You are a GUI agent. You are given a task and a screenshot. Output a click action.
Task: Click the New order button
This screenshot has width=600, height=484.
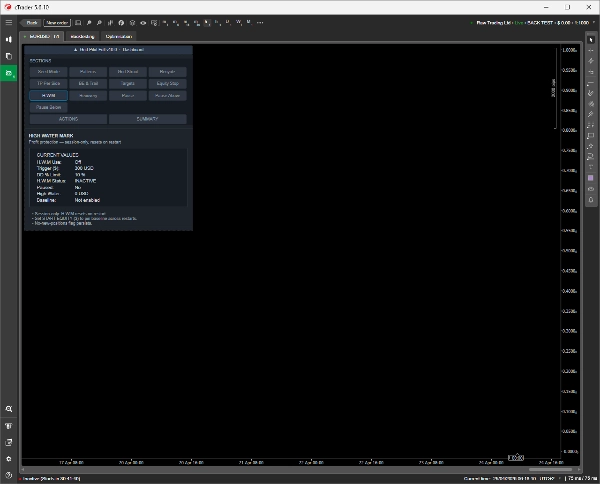[x=57, y=23]
